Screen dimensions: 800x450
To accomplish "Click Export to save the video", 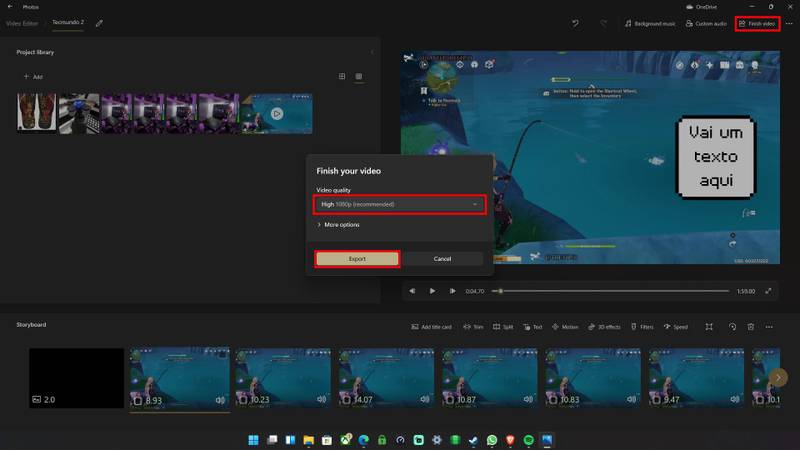I will (357, 259).
